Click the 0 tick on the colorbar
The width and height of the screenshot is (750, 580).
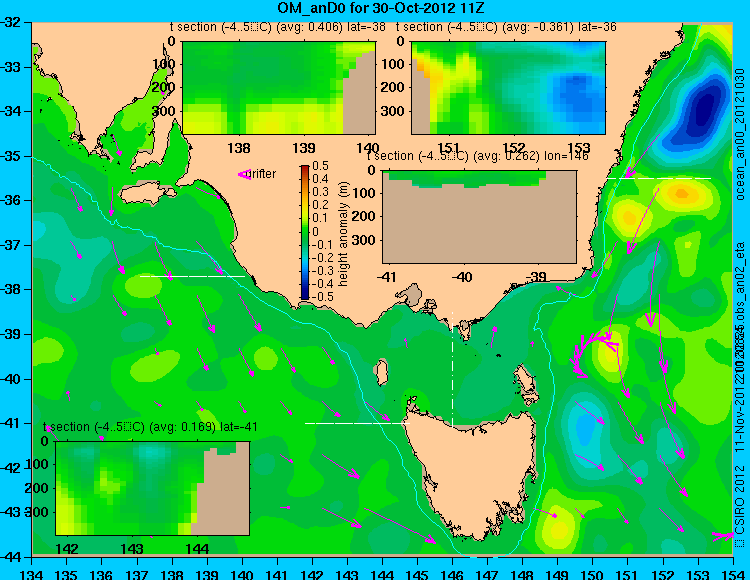coord(315,231)
